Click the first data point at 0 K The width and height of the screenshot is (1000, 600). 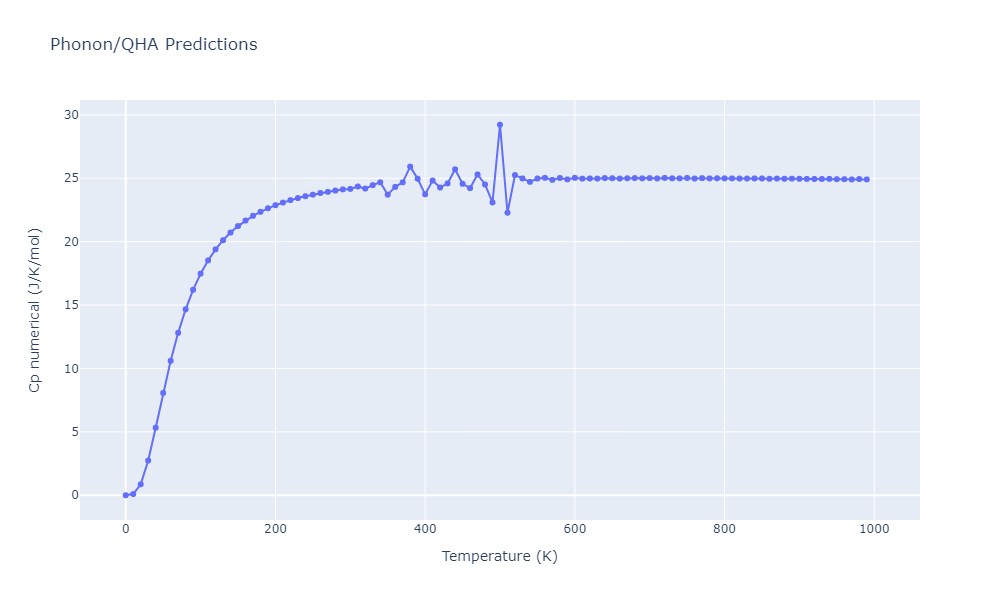pyautogui.click(x=125, y=495)
